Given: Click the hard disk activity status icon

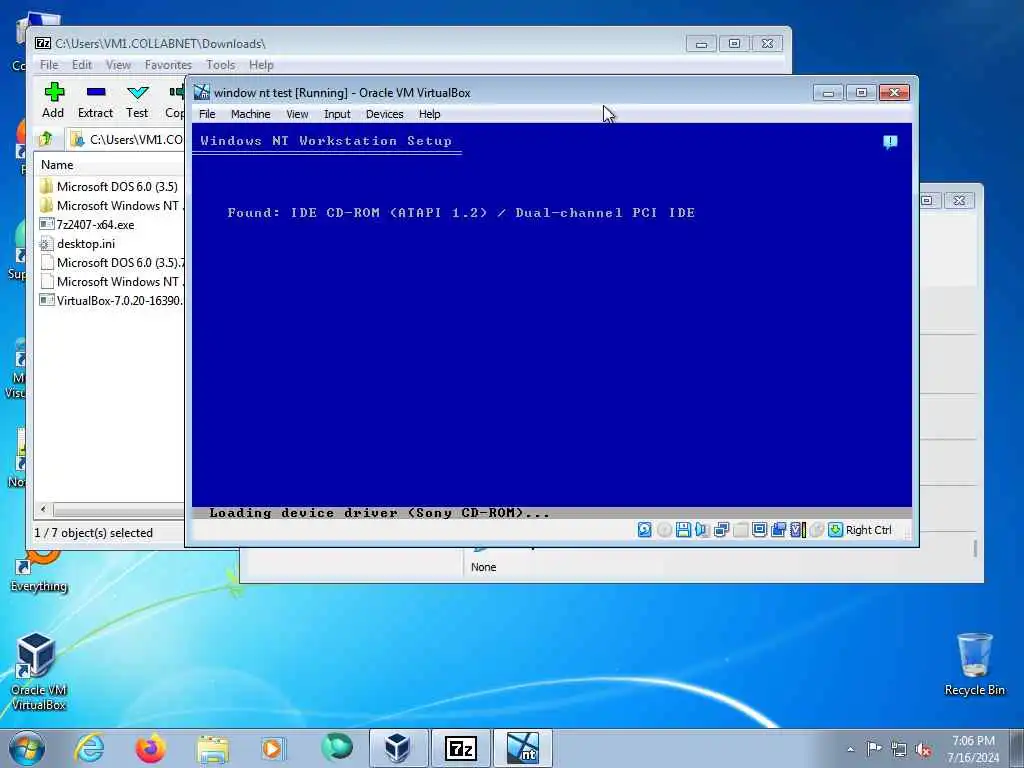Looking at the screenshot, I should [x=645, y=530].
